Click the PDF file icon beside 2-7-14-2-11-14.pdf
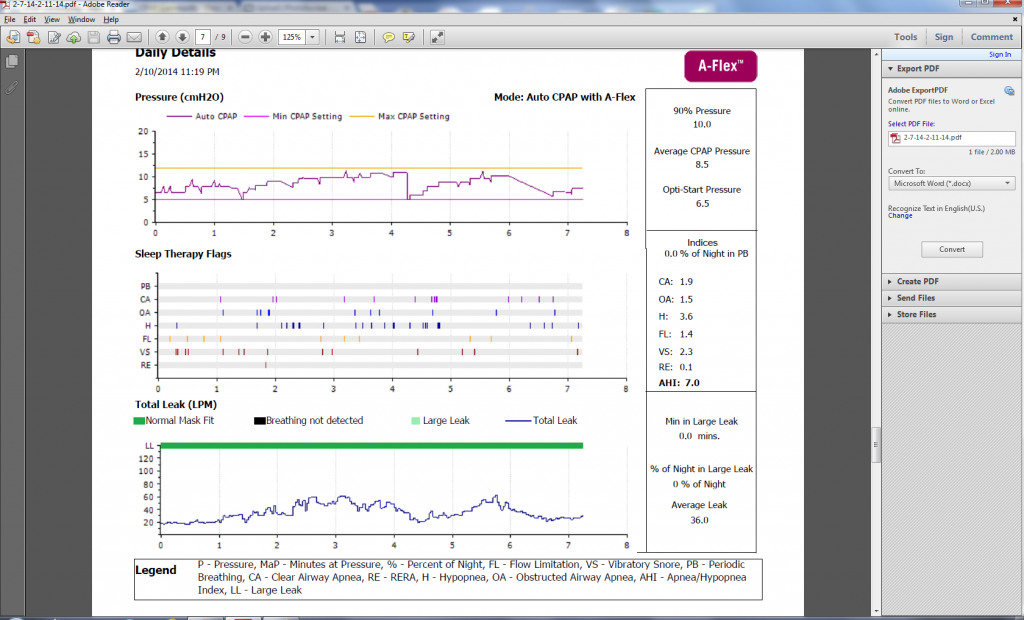The width and height of the screenshot is (1024, 620). point(896,138)
